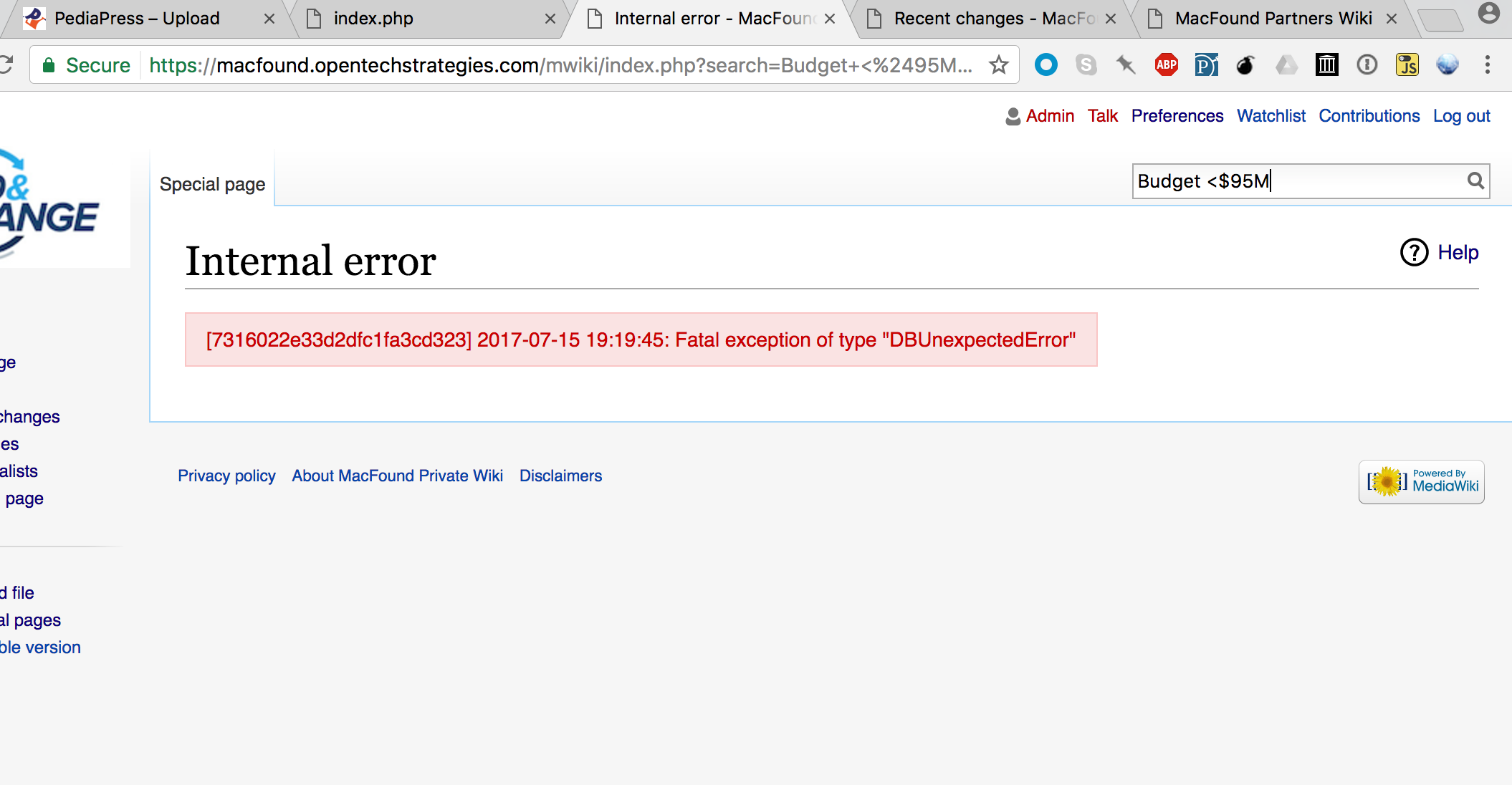Toggle the bookmark star for this page
Viewport: 1512px width, 785px height.
tap(997, 64)
